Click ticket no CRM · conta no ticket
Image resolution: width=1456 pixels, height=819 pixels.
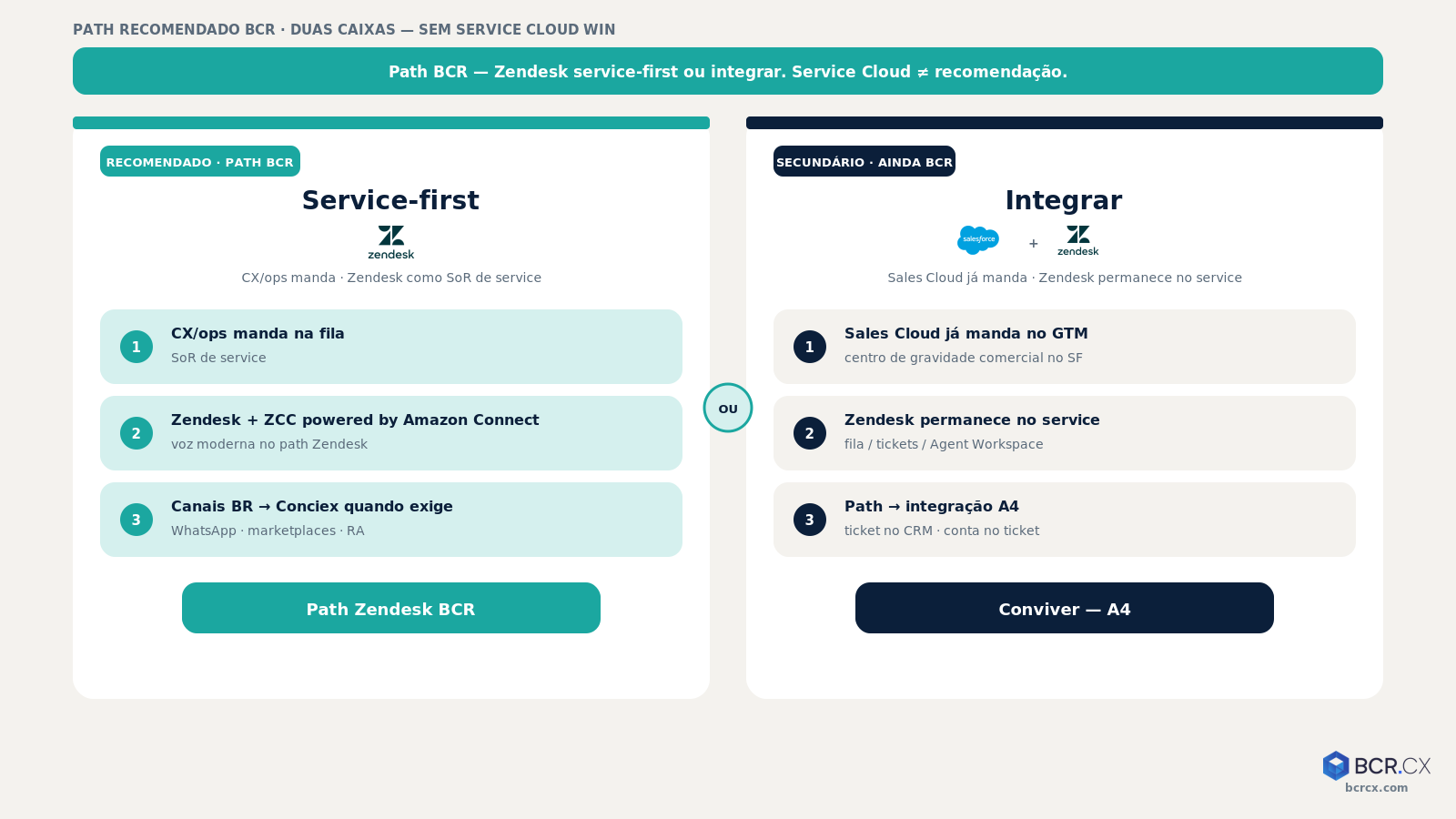(942, 531)
